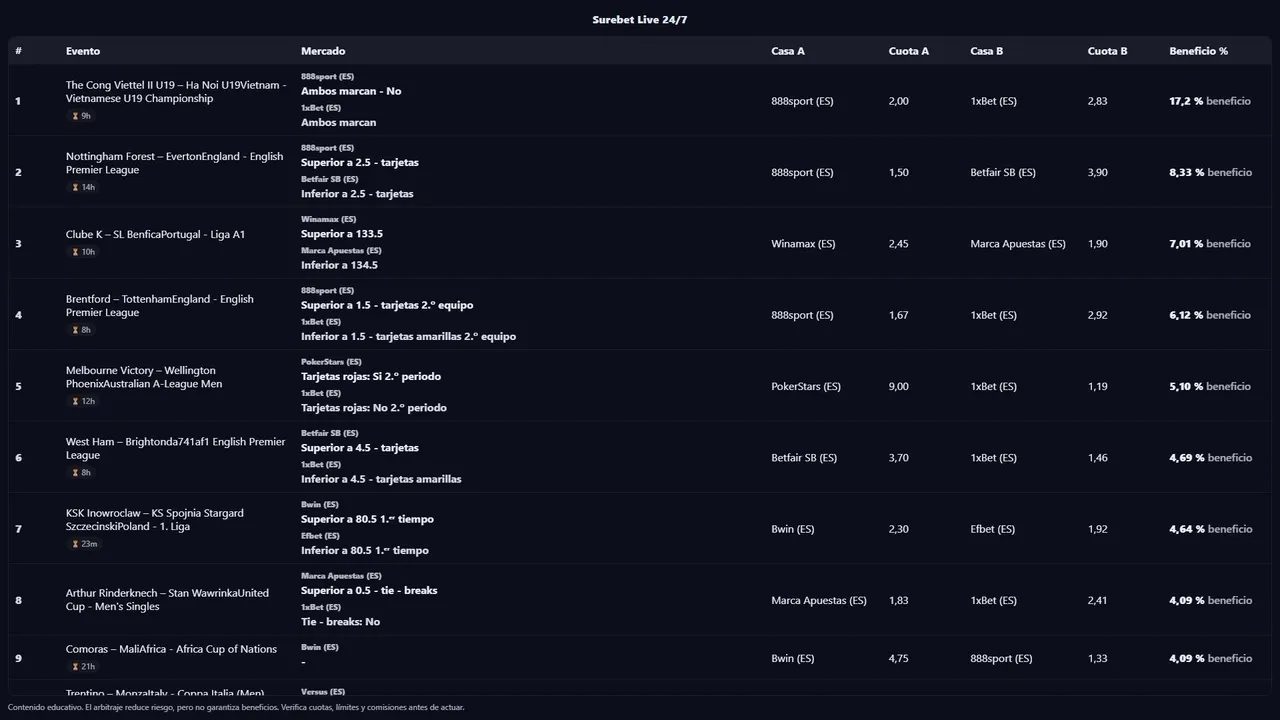This screenshot has width=1280, height=720.
Task: Click the hourglass icon under Brentford – Tottenham
Action: [x=75, y=330]
